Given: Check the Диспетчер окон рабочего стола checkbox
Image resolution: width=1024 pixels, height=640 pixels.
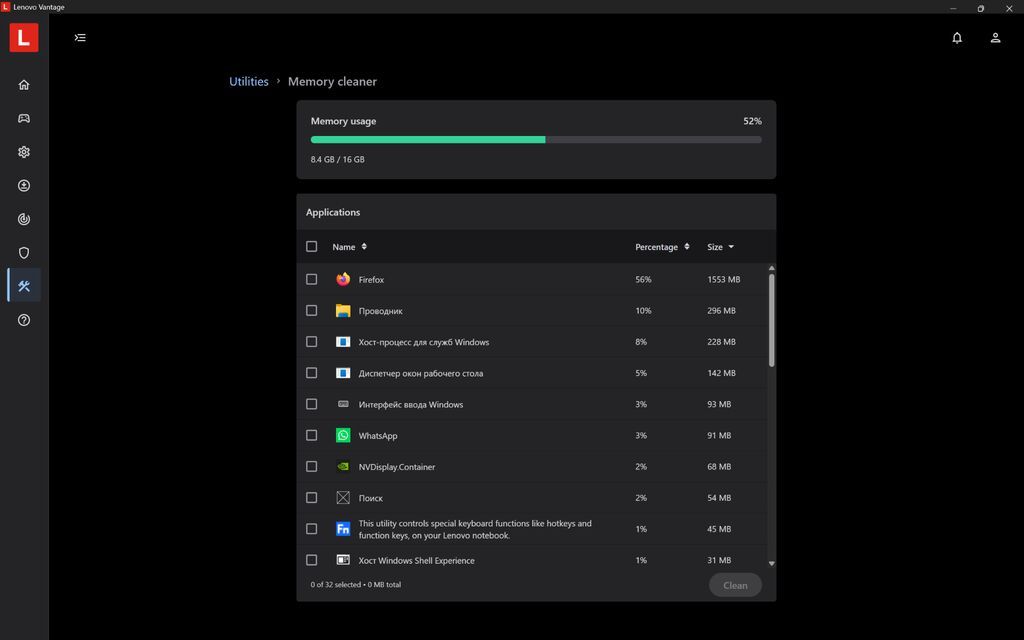Looking at the screenshot, I should (x=312, y=373).
